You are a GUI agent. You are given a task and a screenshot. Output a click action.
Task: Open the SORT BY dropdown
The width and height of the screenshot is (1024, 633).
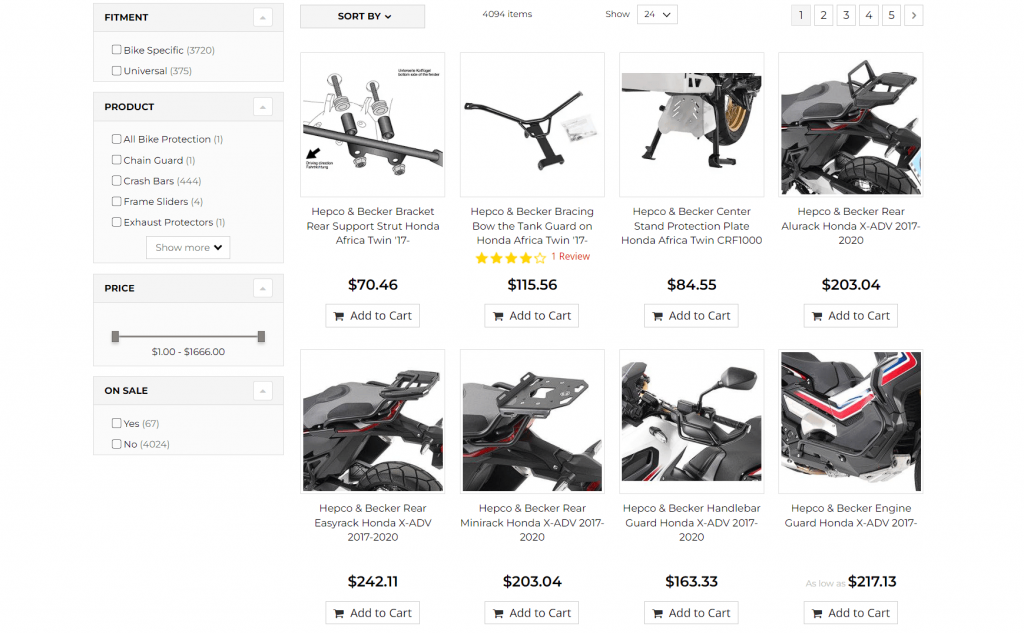362,16
